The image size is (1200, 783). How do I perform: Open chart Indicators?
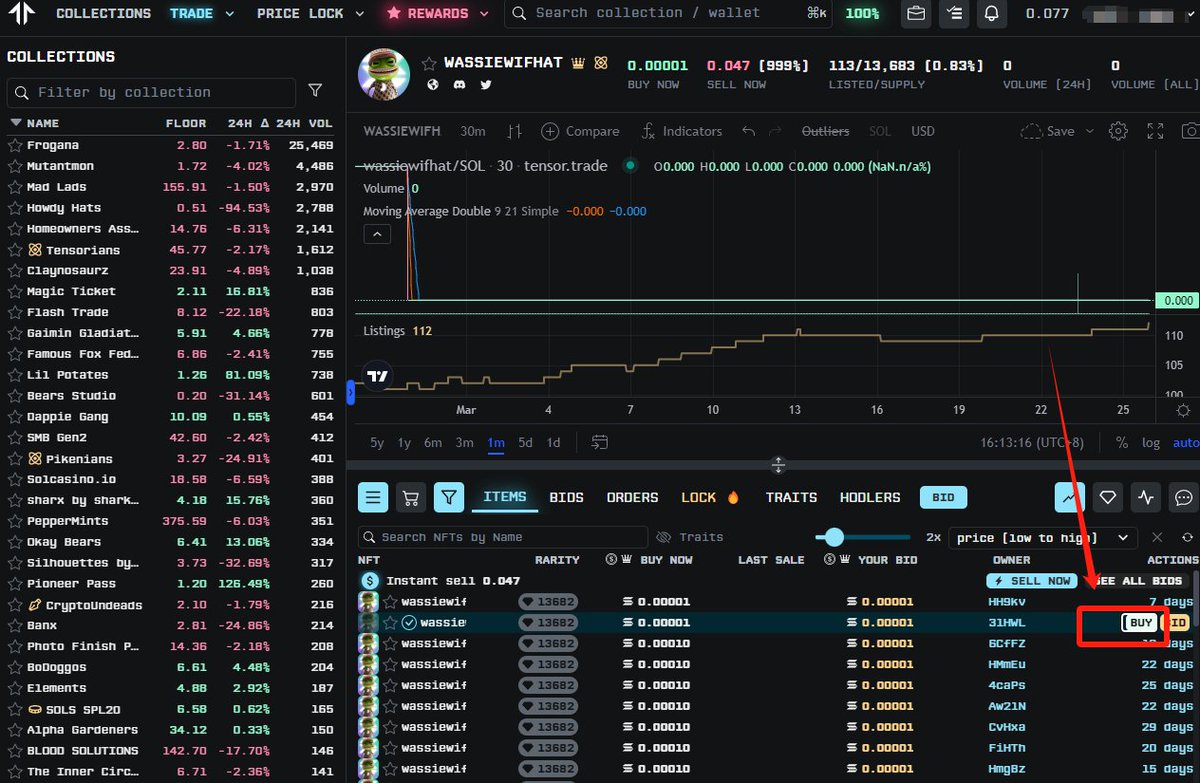(x=681, y=131)
